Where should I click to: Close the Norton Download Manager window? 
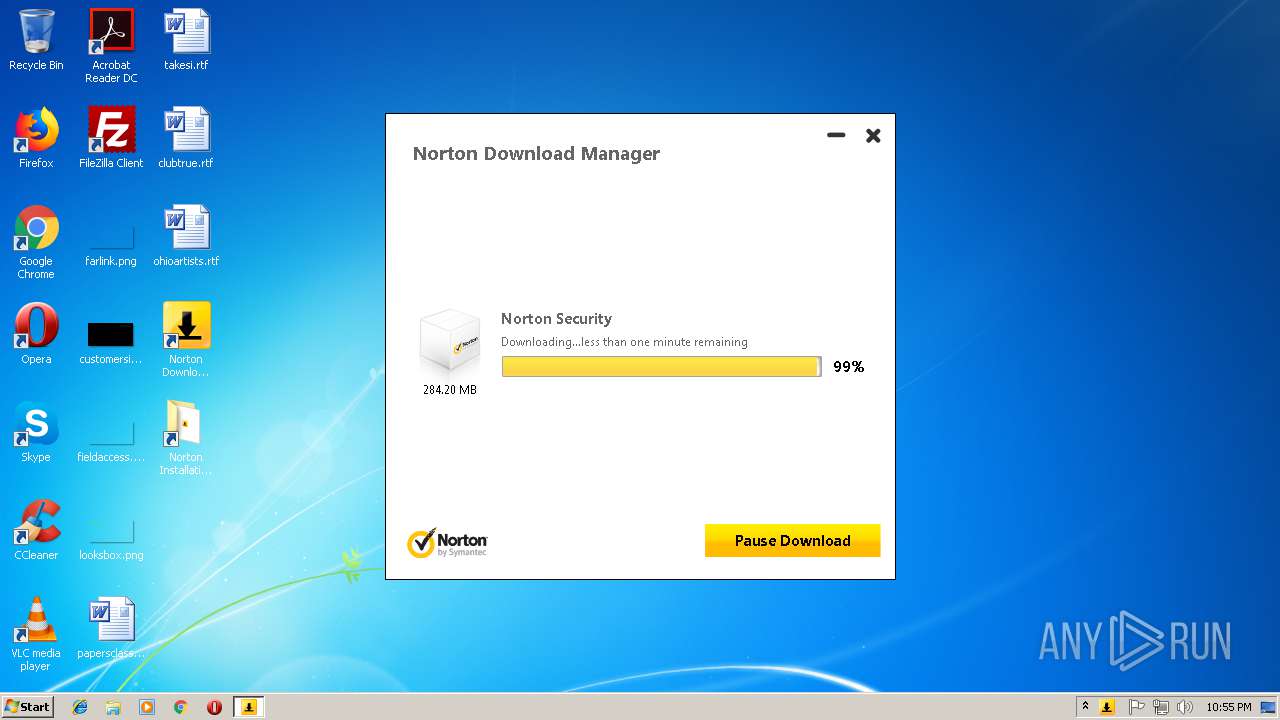coord(873,135)
